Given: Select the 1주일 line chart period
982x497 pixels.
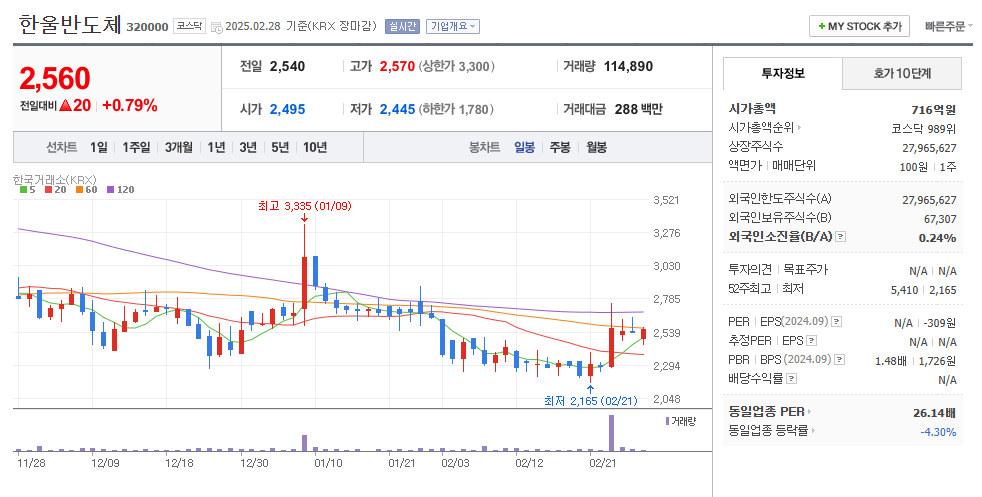Looking at the screenshot, I should [136, 148].
